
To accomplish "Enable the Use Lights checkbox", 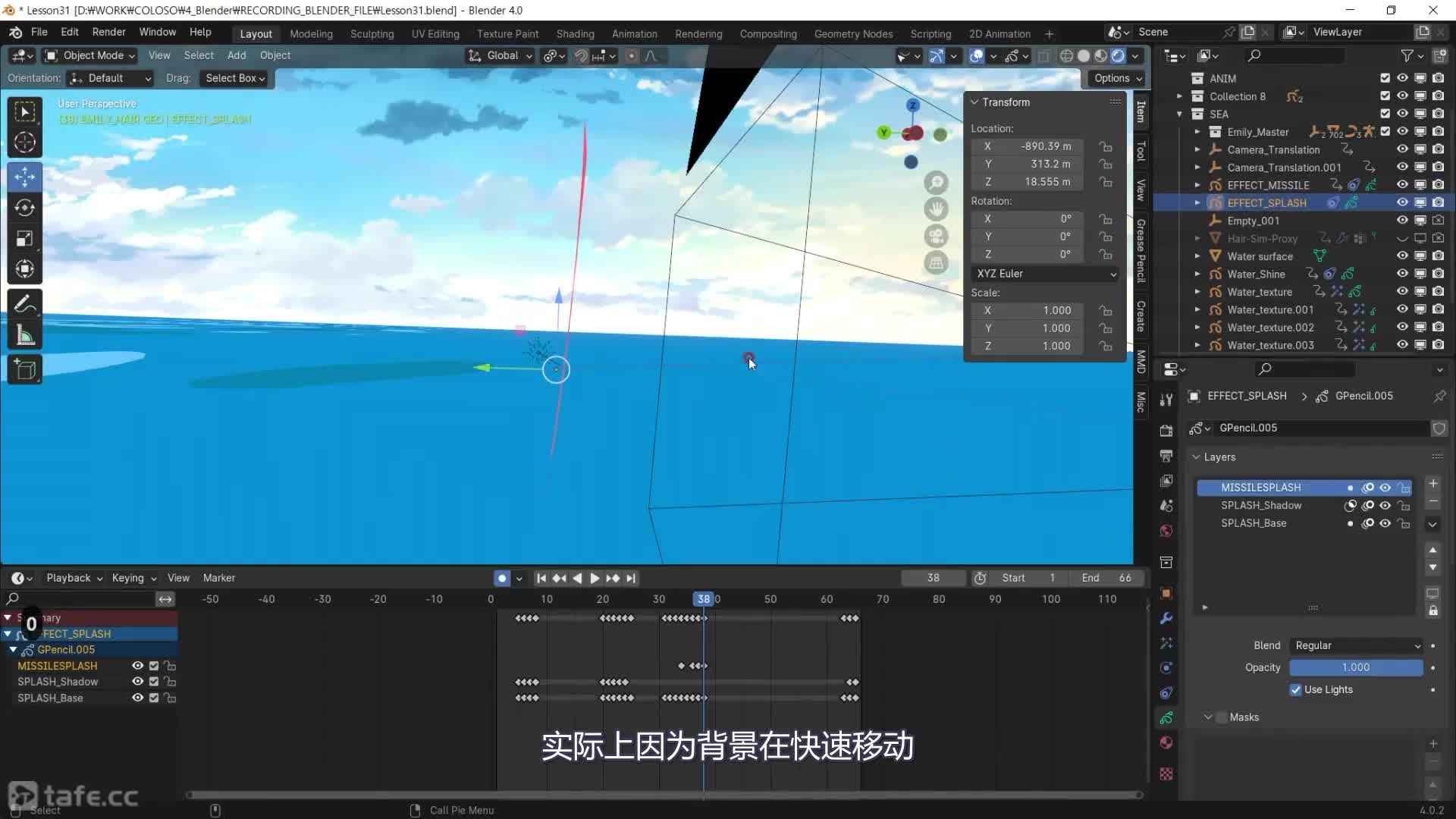I will click(x=1295, y=689).
